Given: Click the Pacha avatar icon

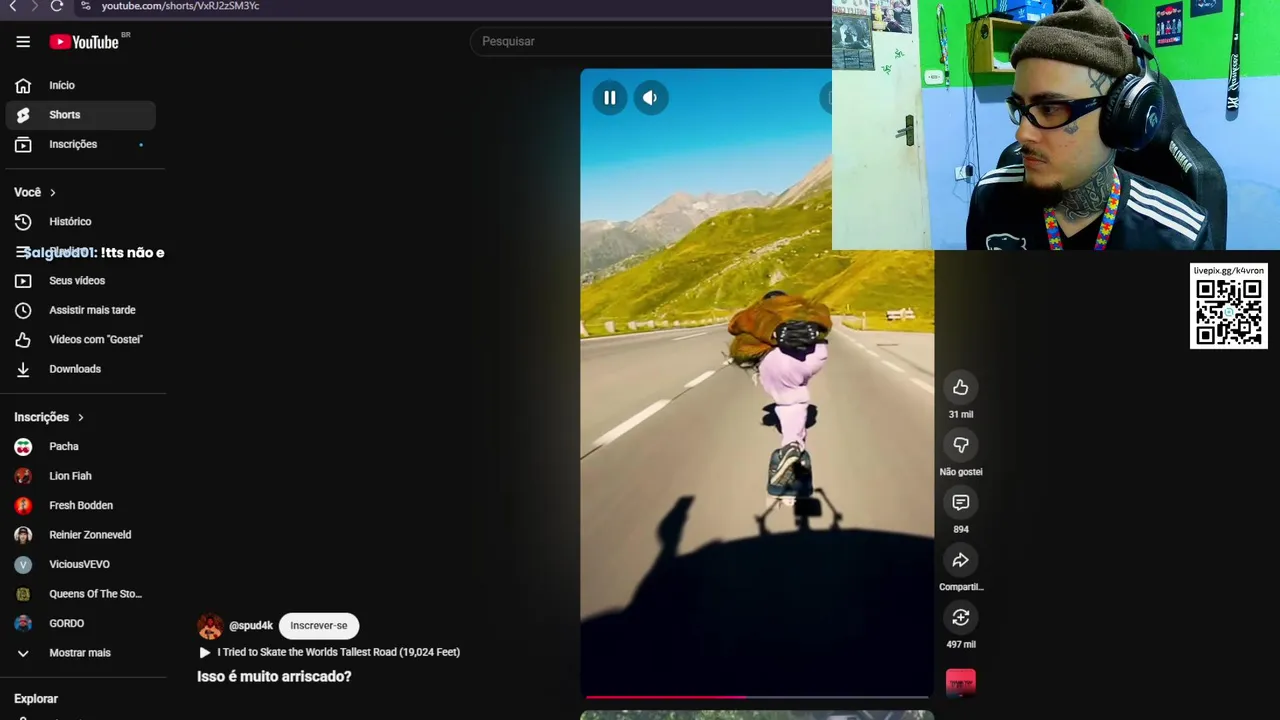Looking at the screenshot, I should point(23,446).
